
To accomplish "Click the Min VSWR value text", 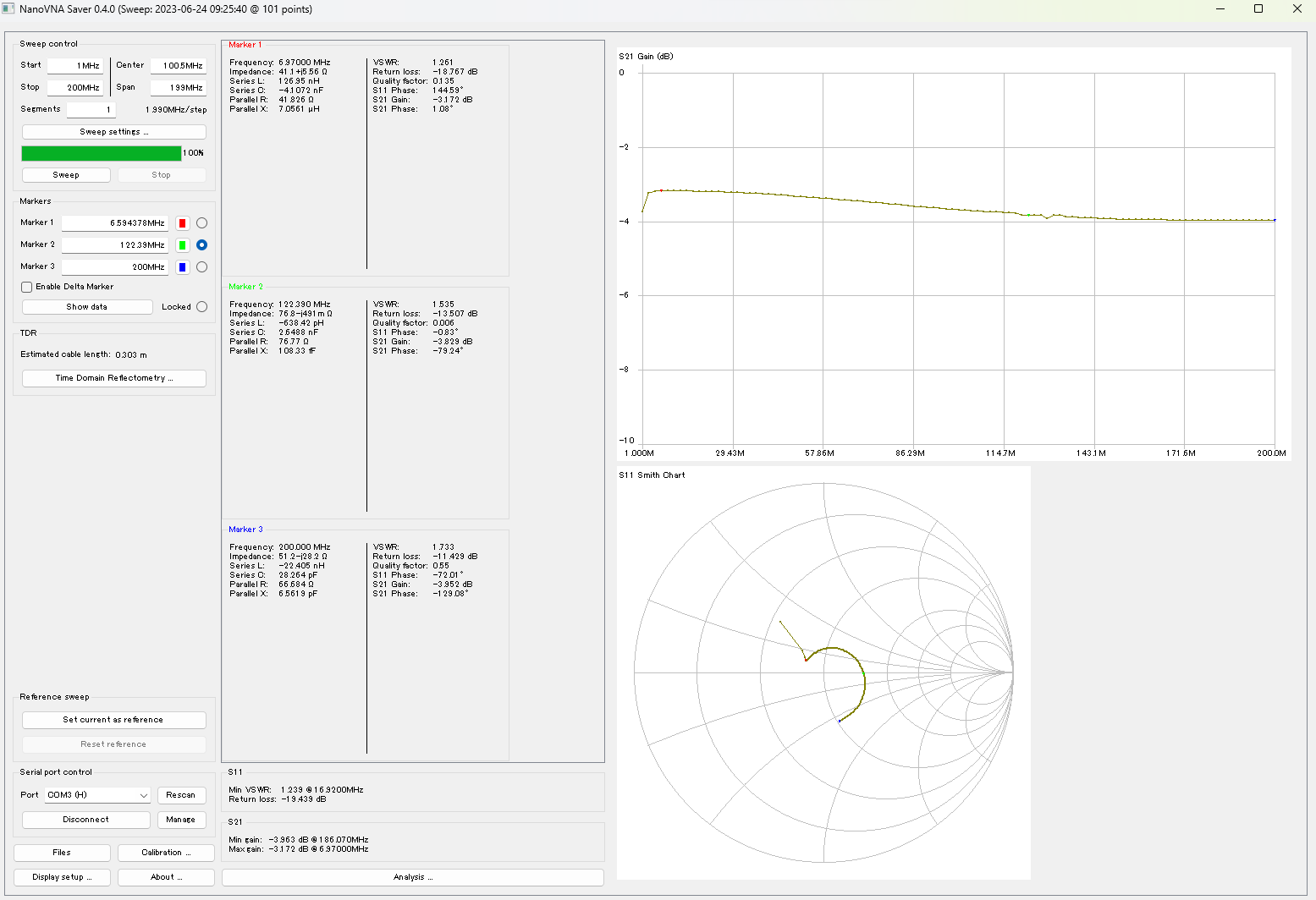I will coord(322,790).
